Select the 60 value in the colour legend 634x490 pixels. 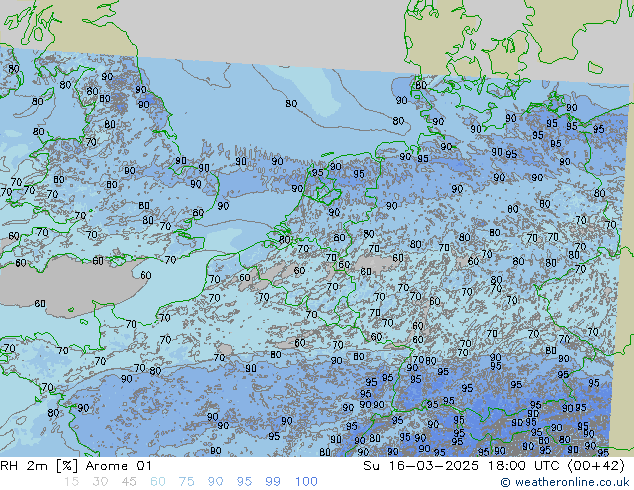(x=158, y=482)
